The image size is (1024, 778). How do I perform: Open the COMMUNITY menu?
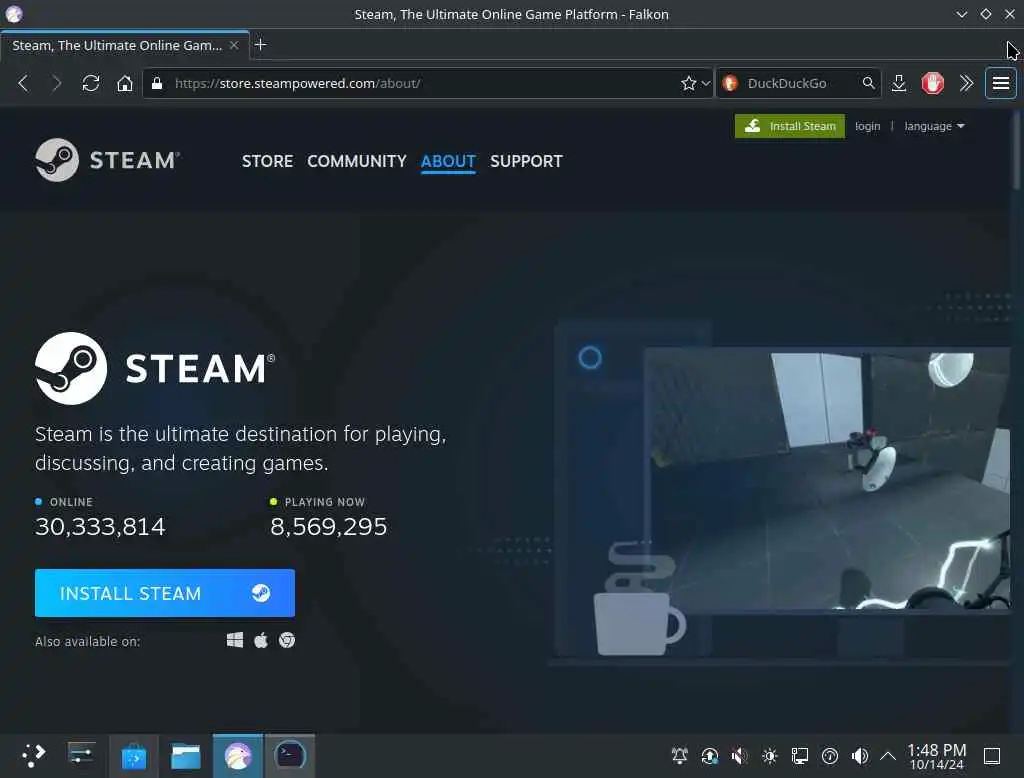pyautogui.click(x=357, y=161)
